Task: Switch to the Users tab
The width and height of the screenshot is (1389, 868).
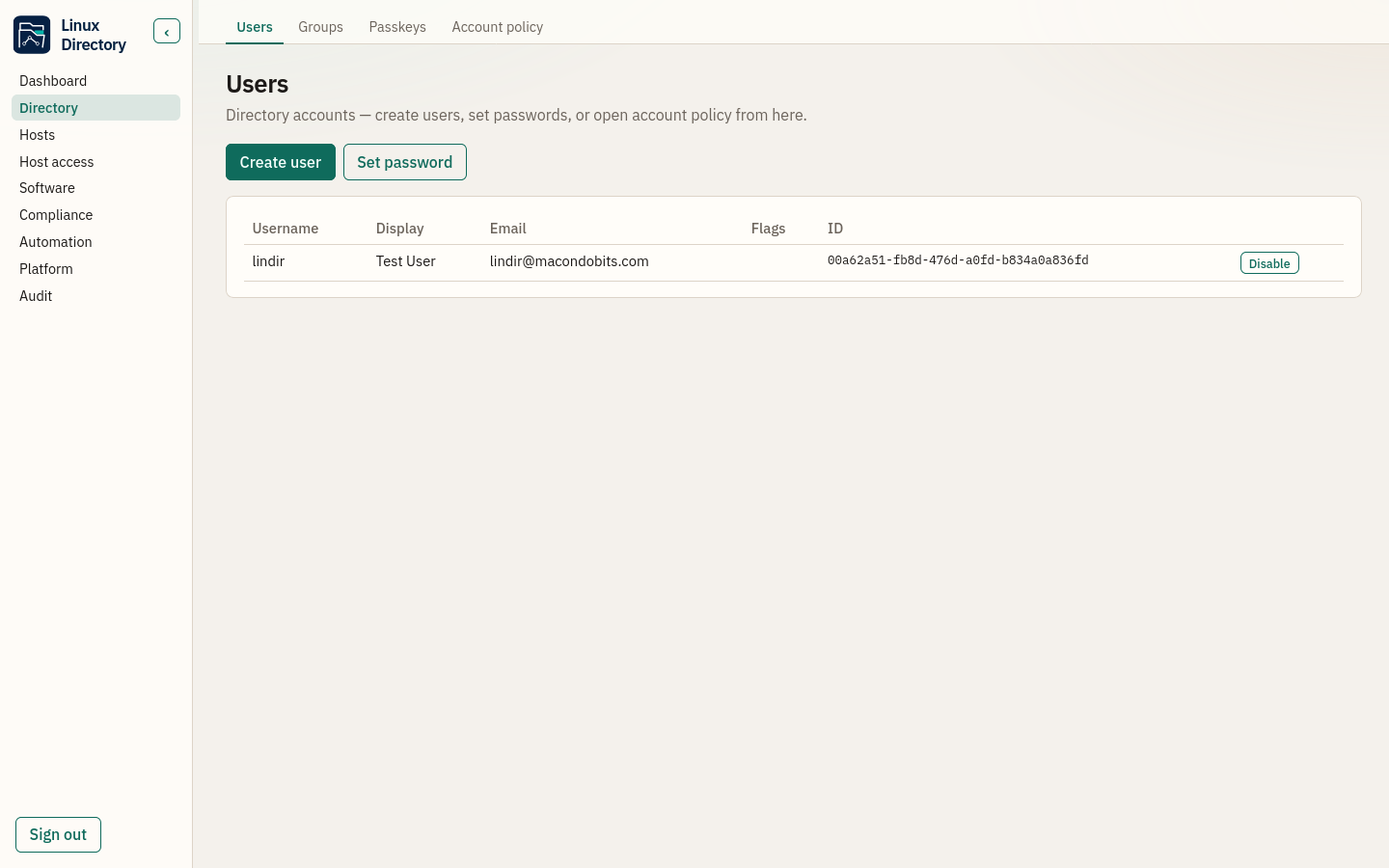Action: point(255,27)
